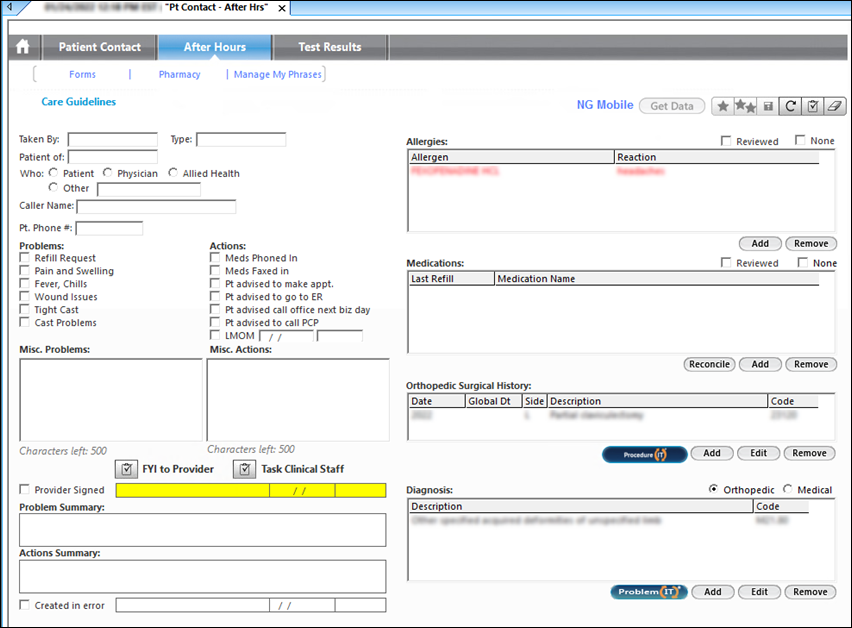852x628 pixels.
Task: Tick the LMOM checkbox
Action: pyautogui.click(x=215, y=335)
